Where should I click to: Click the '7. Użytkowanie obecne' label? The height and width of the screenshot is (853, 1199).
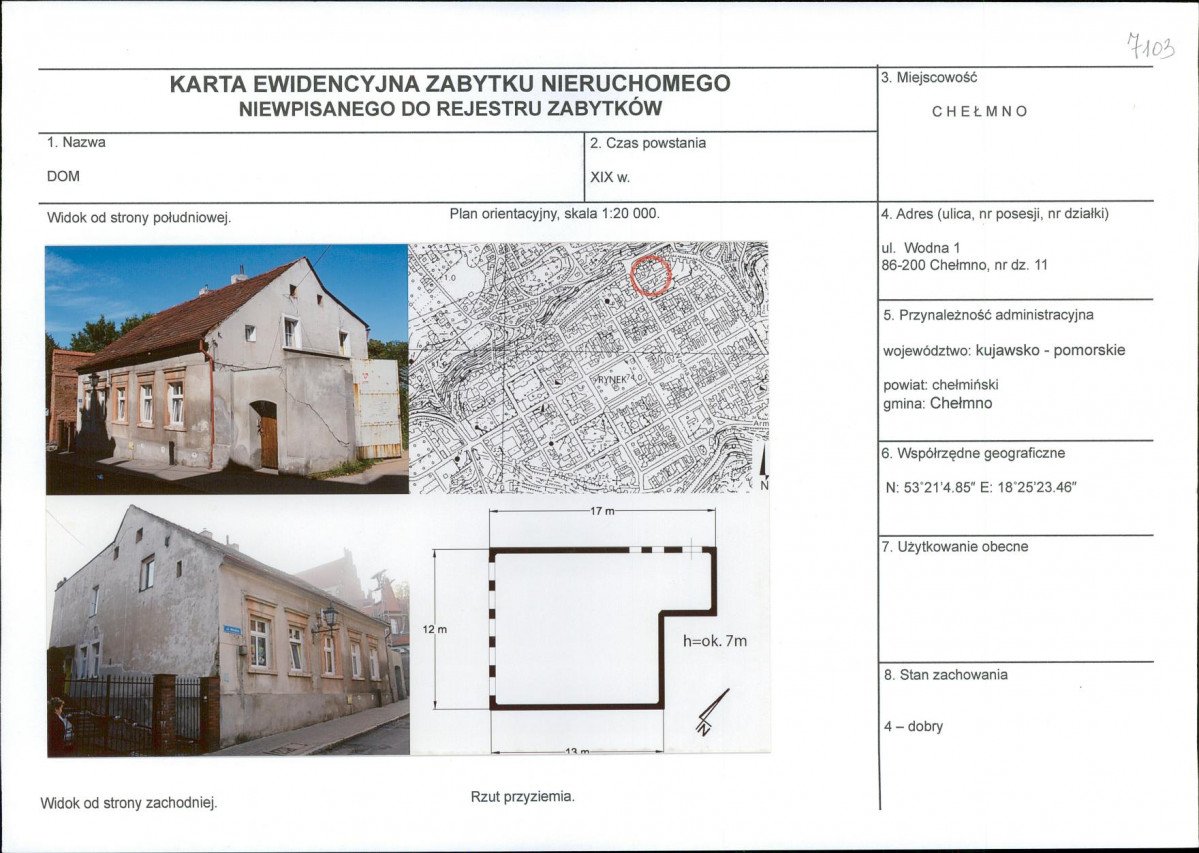pyautogui.click(x=954, y=547)
